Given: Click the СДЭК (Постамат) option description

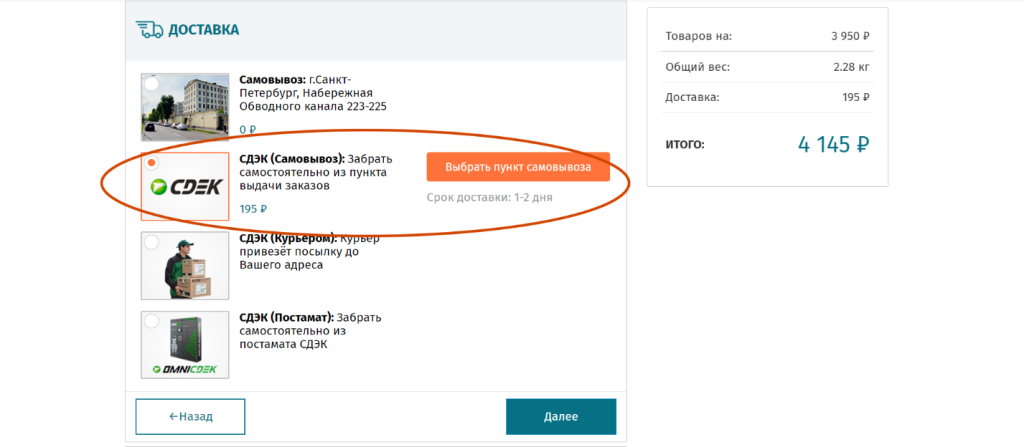Looking at the screenshot, I should [310, 331].
